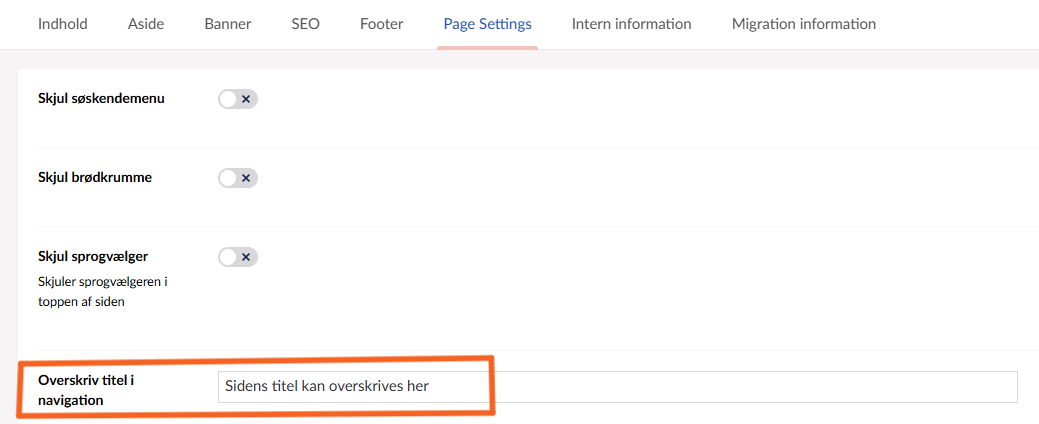Select the SEO tab

tap(305, 24)
